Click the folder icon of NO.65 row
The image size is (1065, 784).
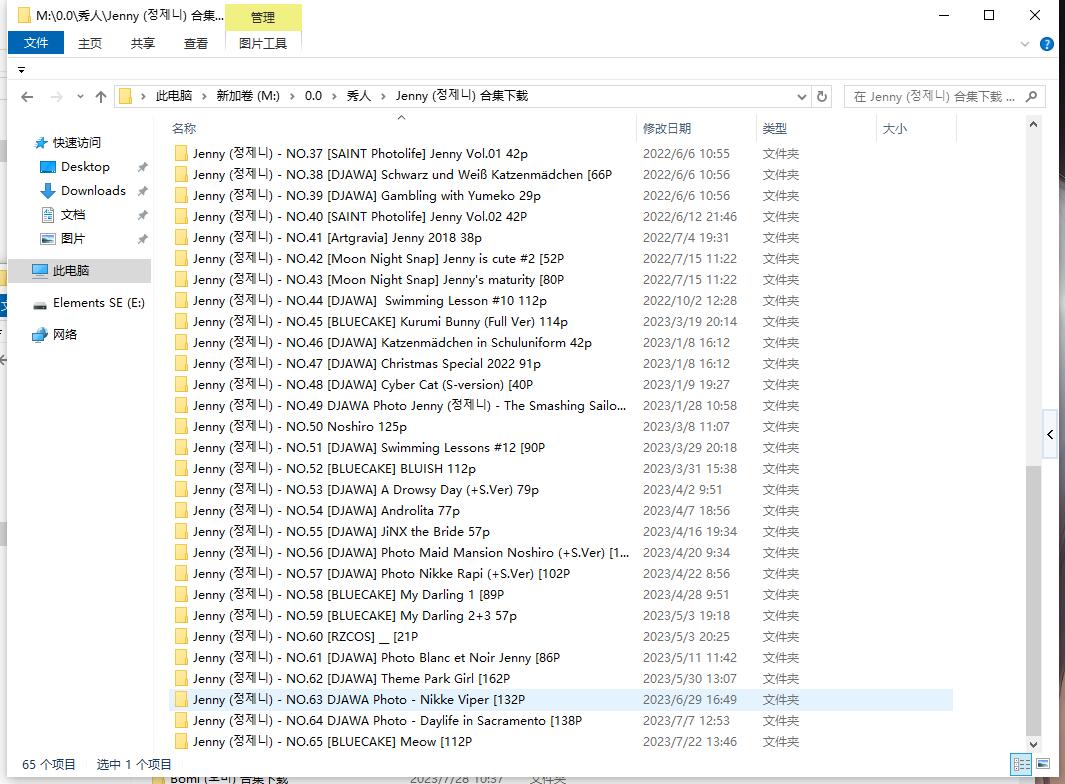point(181,741)
